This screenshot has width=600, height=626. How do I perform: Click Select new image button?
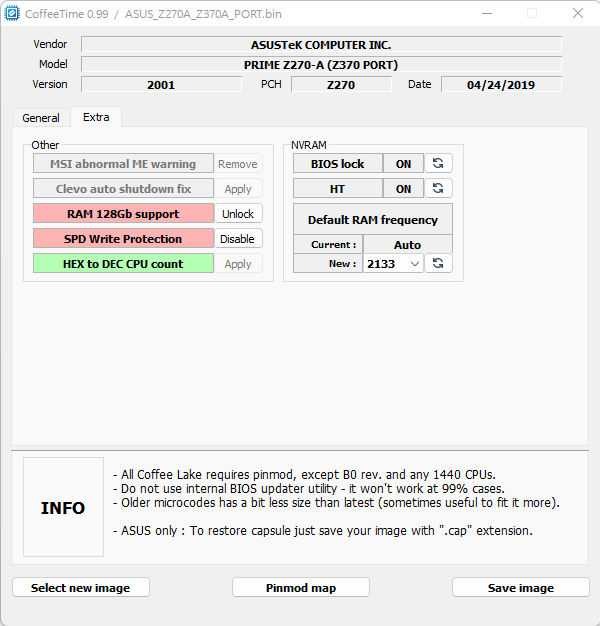[x=81, y=587]
